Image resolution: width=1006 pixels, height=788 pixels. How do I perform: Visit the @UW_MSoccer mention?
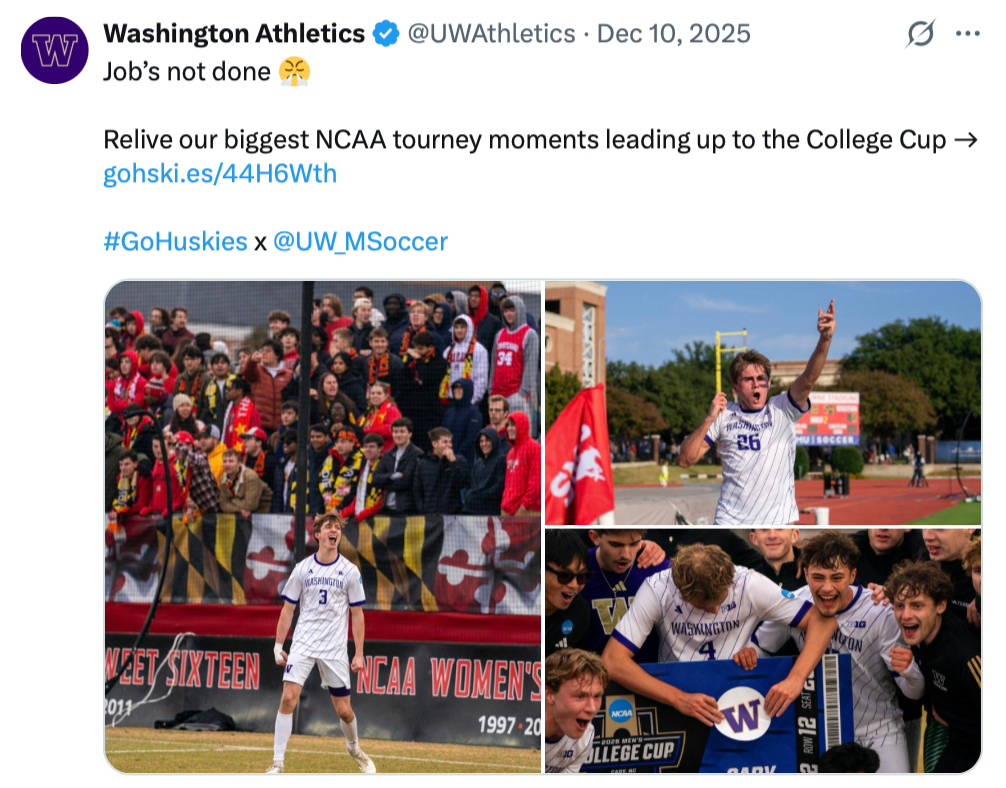point(360,241)
